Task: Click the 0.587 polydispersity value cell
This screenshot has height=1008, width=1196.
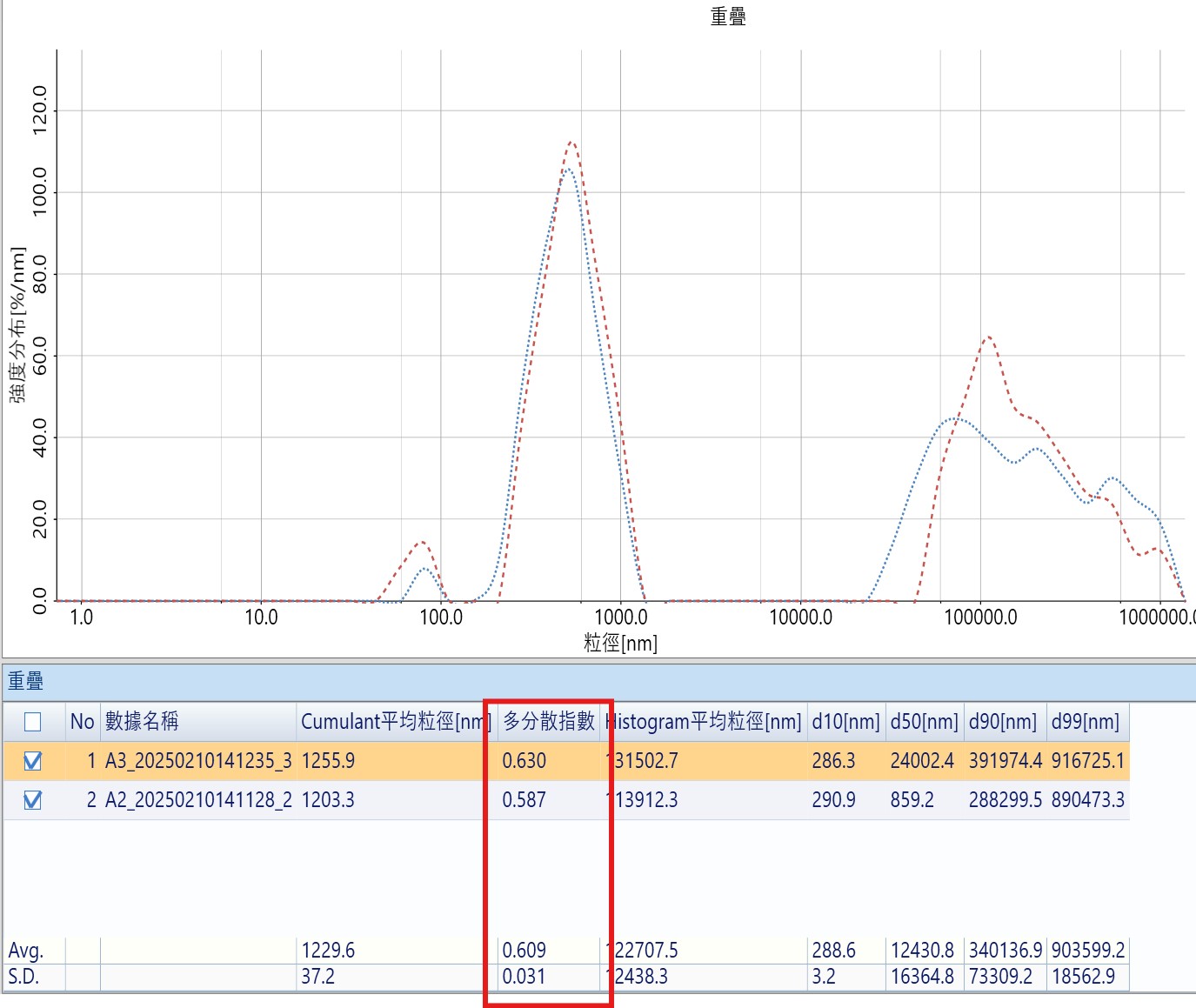Action: pos(524,800)
